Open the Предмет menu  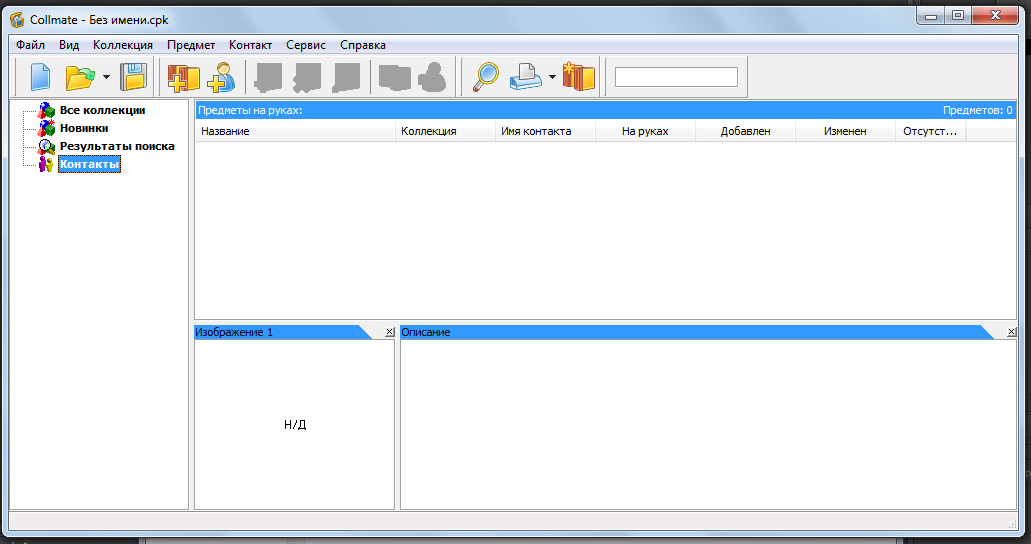[x=191, y=45]
